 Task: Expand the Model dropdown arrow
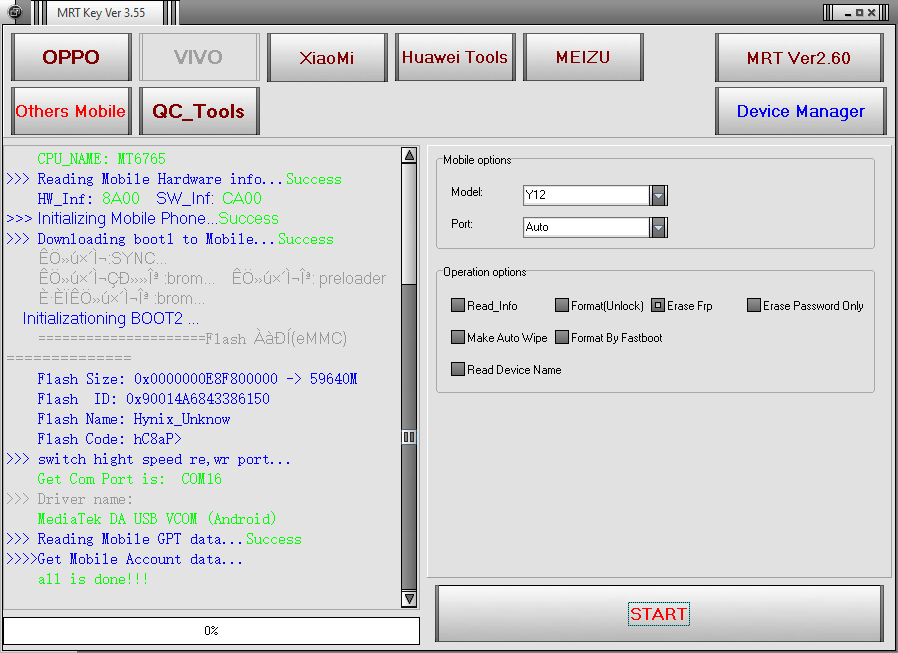coord(658,195)
